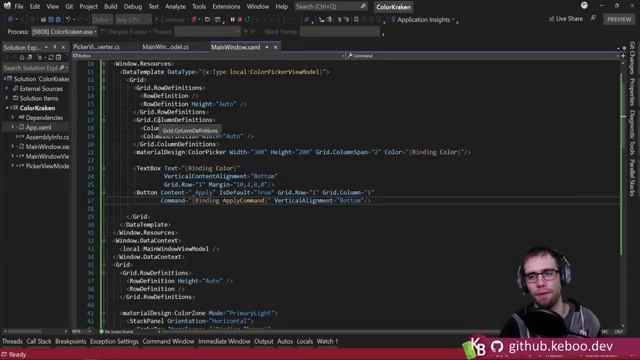Switch to MainWin...odel.cs tab
Viewport: 640px width, 360px height.
click(165, 47)
